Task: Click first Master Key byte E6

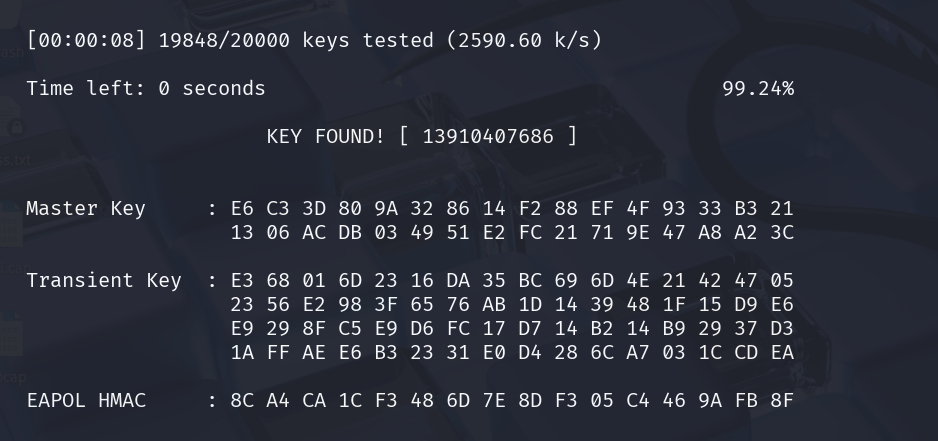Action: tap(242, 209)
